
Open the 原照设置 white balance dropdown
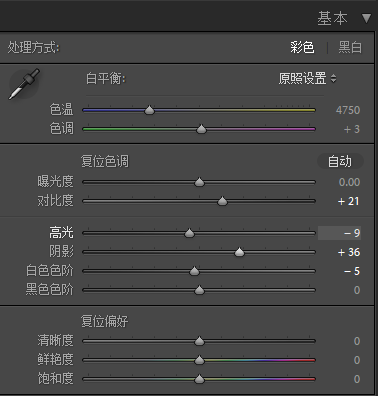click(307, 79)
